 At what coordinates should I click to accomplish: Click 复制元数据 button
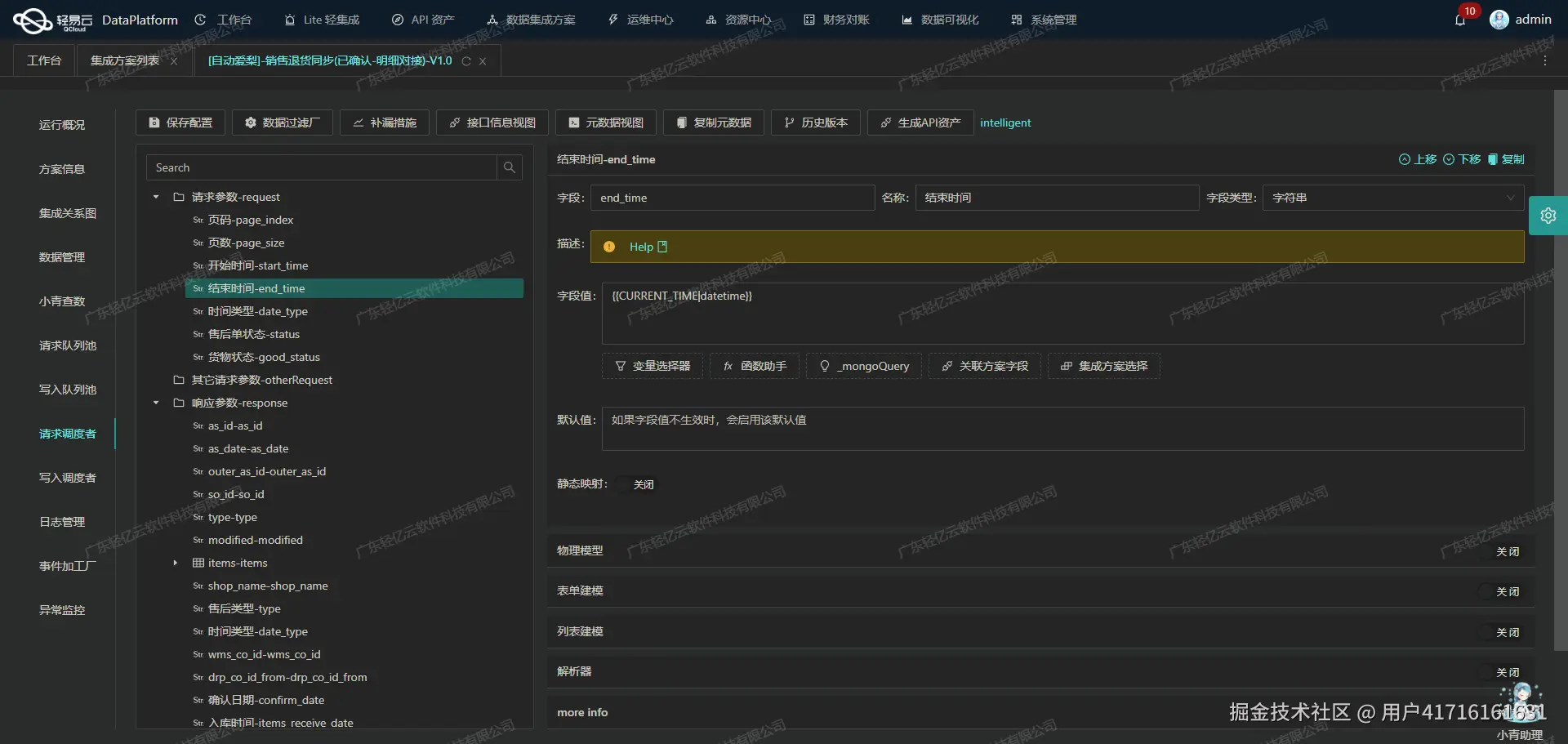[714, 123]
